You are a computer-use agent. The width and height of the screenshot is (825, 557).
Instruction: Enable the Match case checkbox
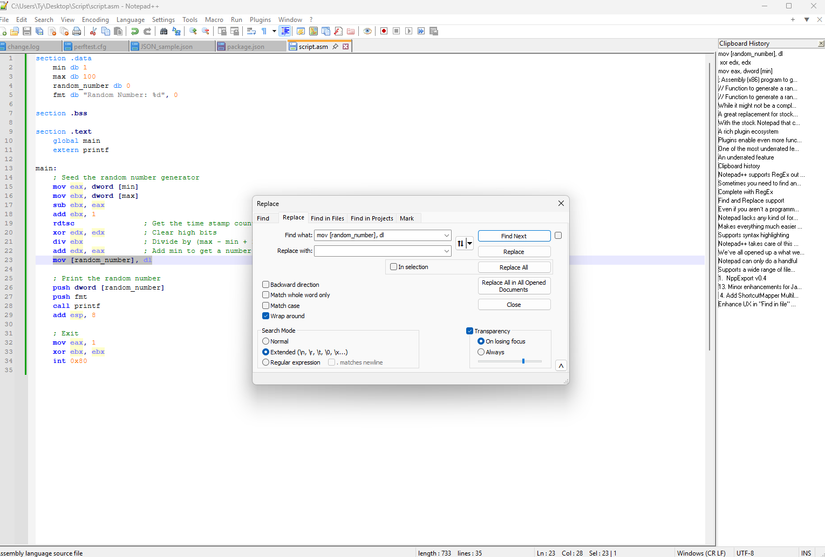pos(266,306)
